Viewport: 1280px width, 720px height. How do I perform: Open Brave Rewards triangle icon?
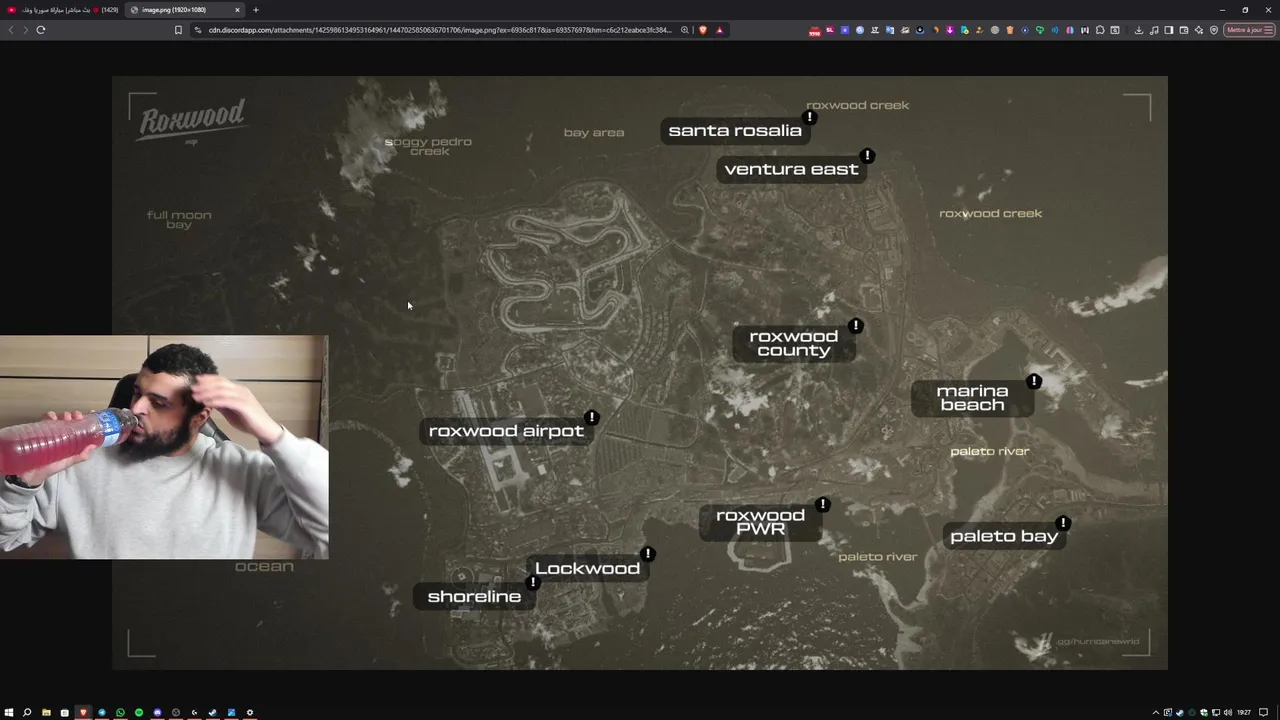pyautogui.click(x=719, y=30)
